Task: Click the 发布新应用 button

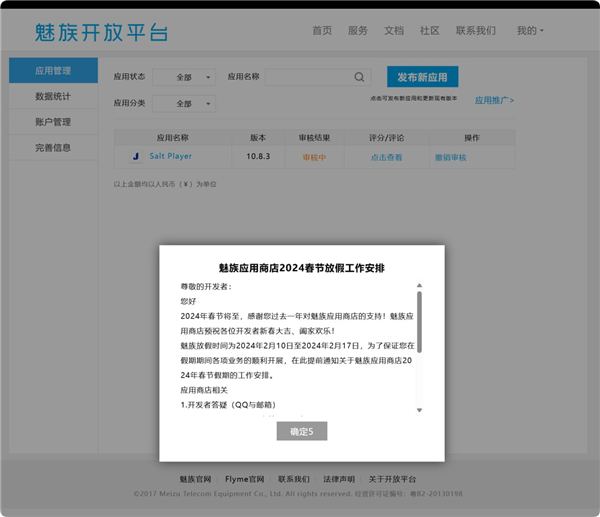Action: point(422,77)
